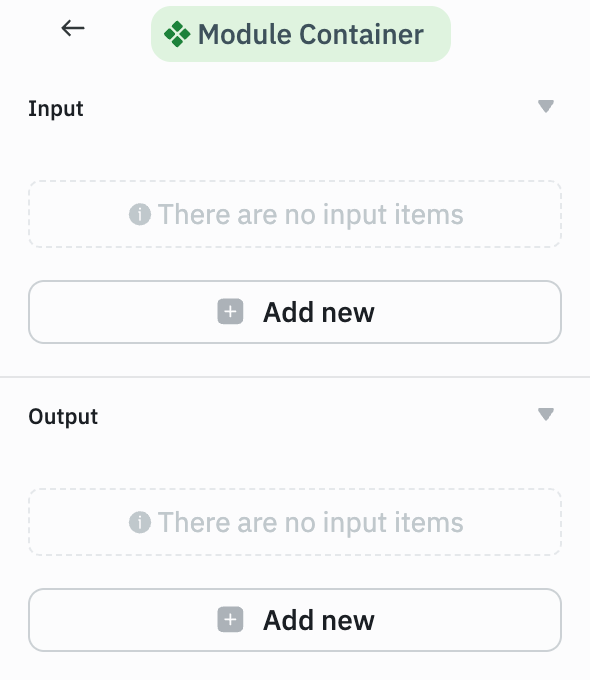Click the Output section header label
590x680 pixels.
click(x=63, y=416)
